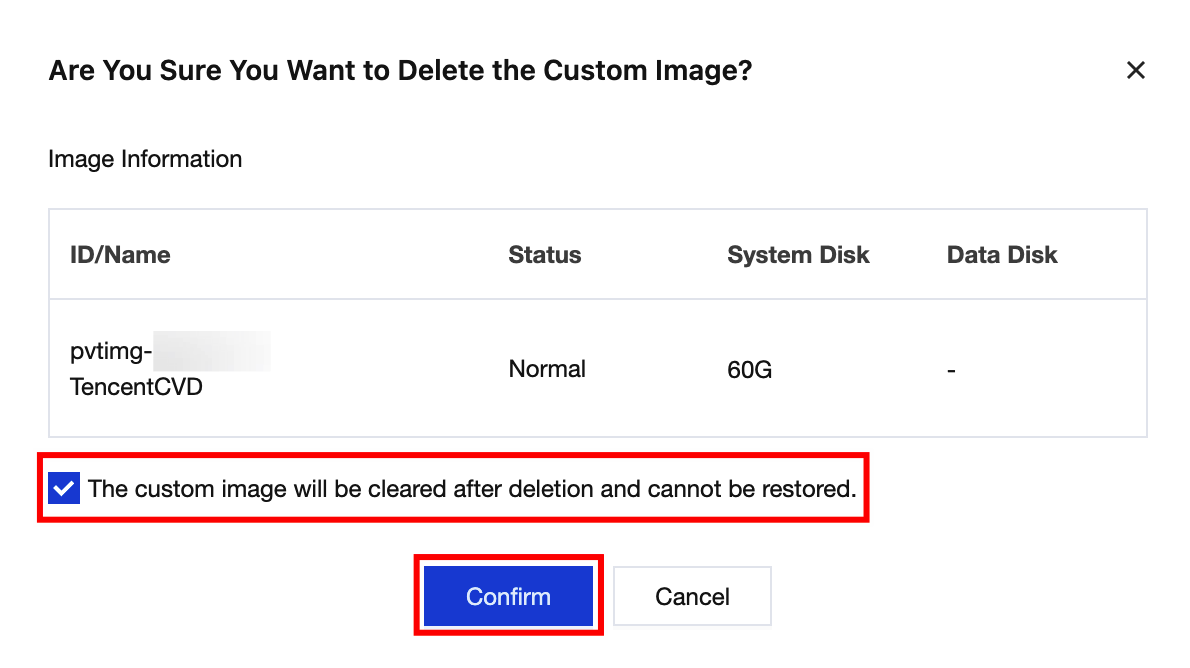Cancel the custom image deletion

tap(692, 597)
